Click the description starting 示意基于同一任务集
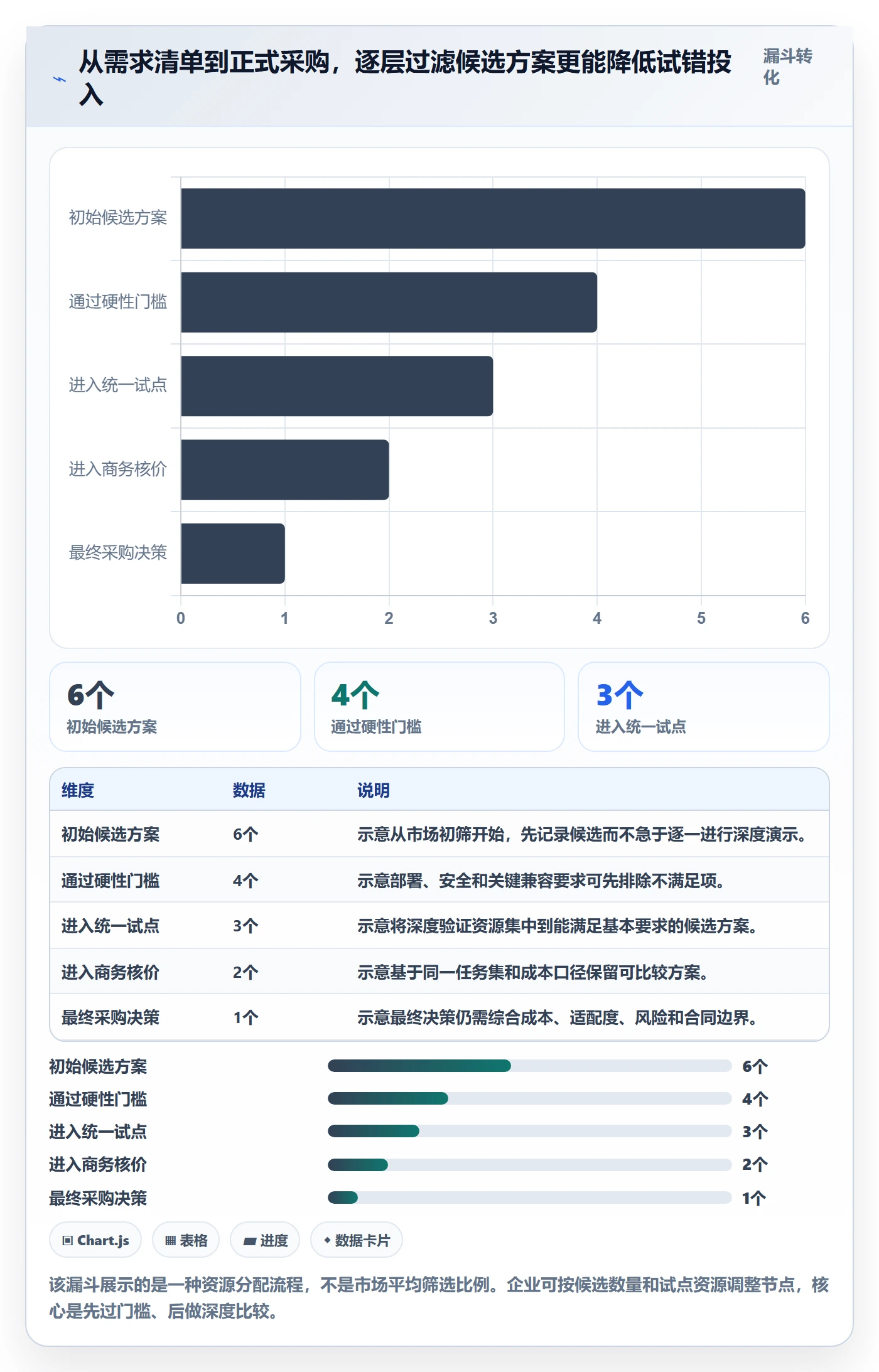 point(534,972)
